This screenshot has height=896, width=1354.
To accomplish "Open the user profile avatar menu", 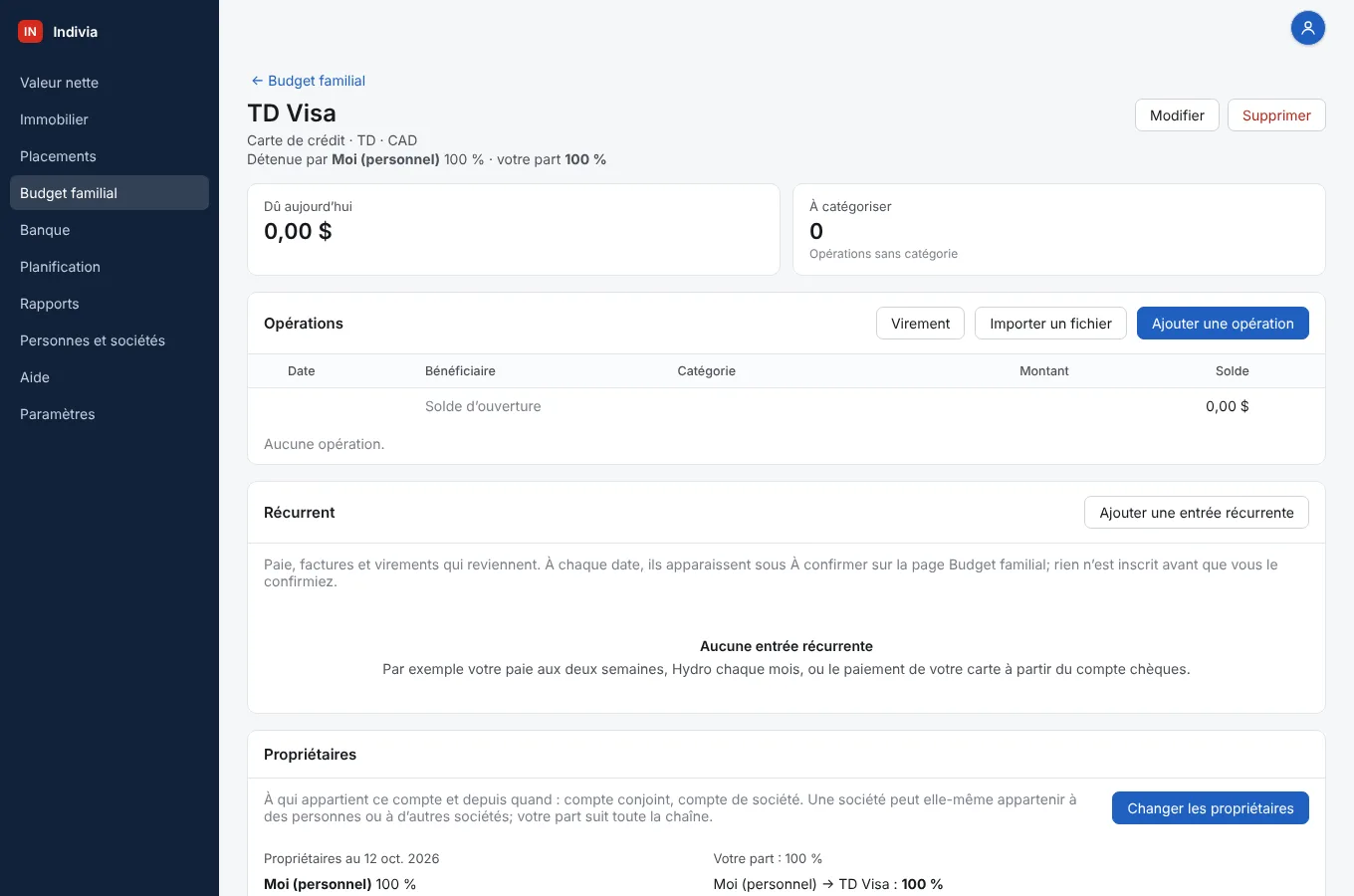I will [1307, 28].
